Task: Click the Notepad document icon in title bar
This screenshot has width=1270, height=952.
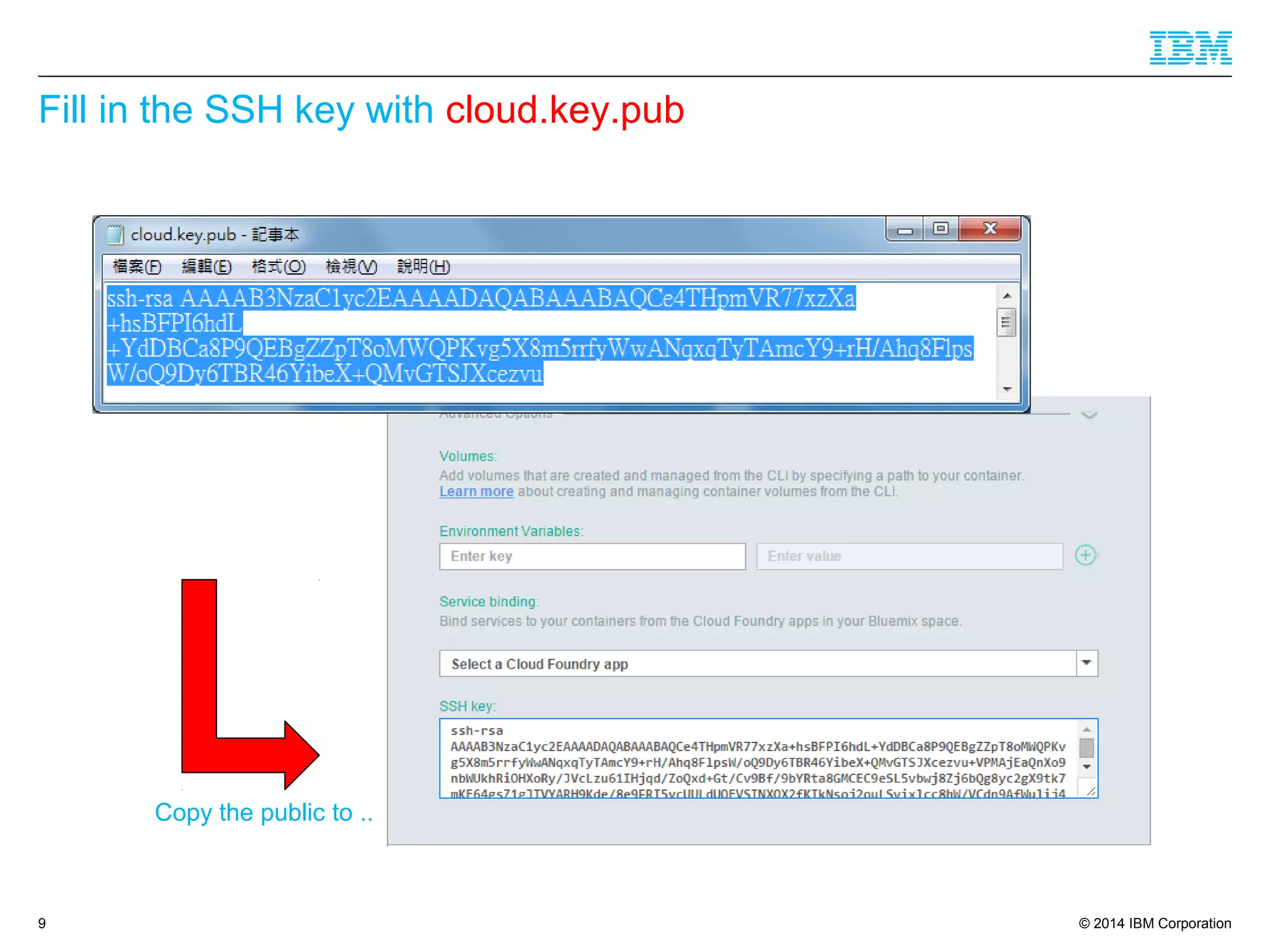Action: point(115,234)
